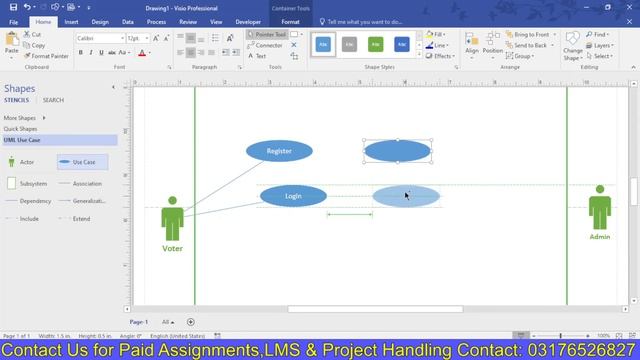Adjust the zoom slider in status bar
Image resolution: width=640 pixels, height=360 pixels.
point(560,336)
